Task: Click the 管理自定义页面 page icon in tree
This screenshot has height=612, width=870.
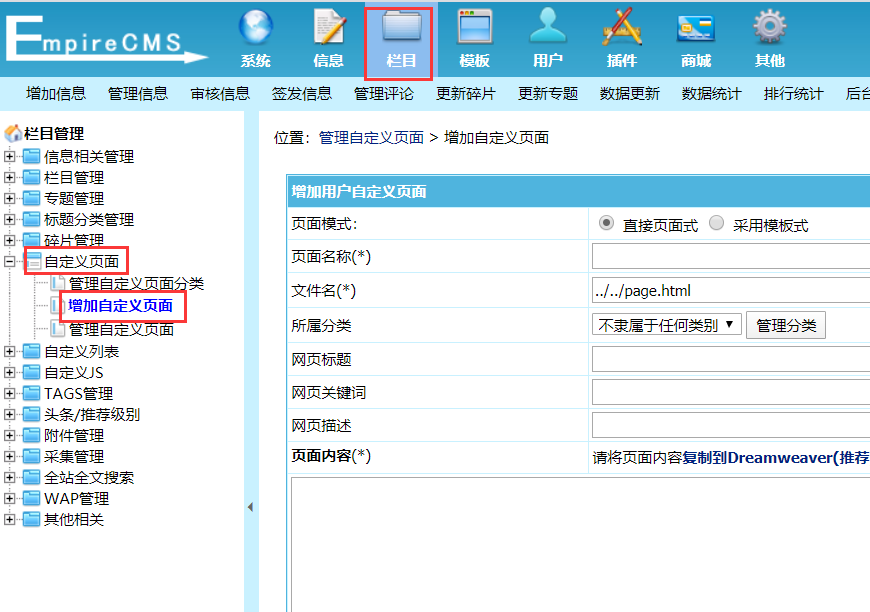Action: point(58,329)
